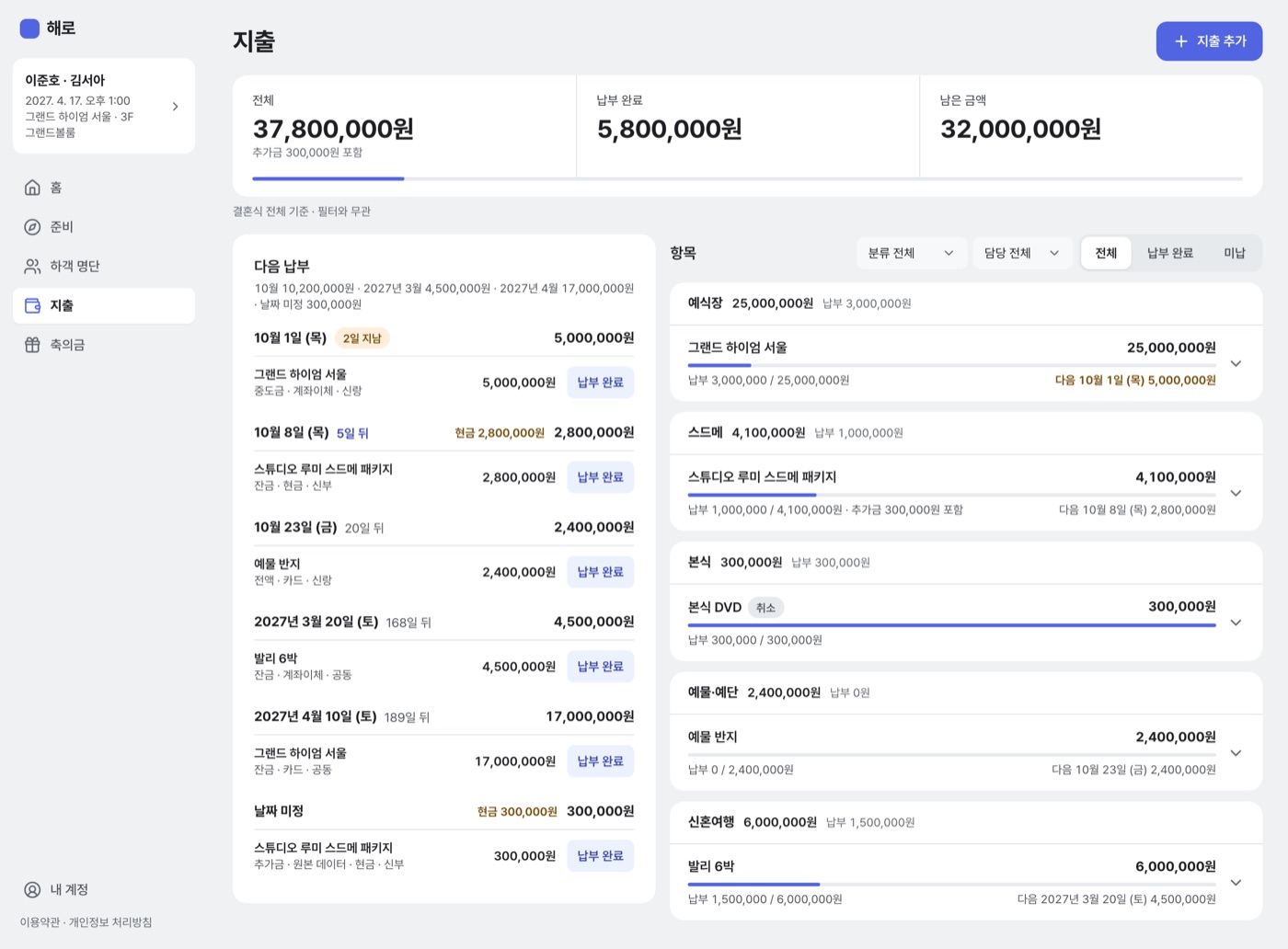
Task: Click 다음 납부 section title
Action: pyautogui.click(x=282, y=267)
